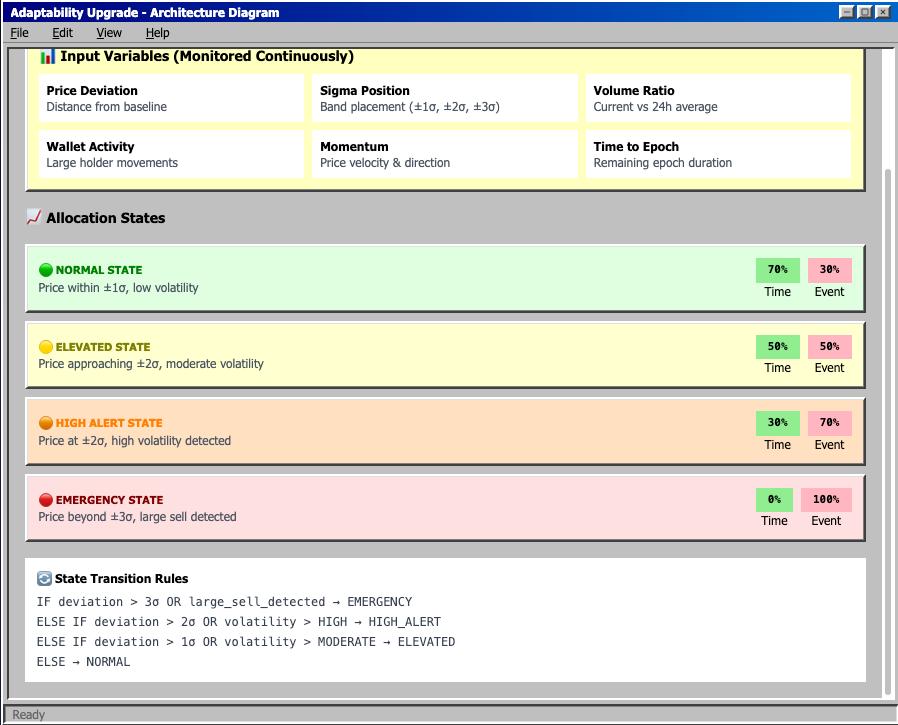Click the red Emergency State circle icon
Viewport: 898px width, 725px height.
point(46,499)
